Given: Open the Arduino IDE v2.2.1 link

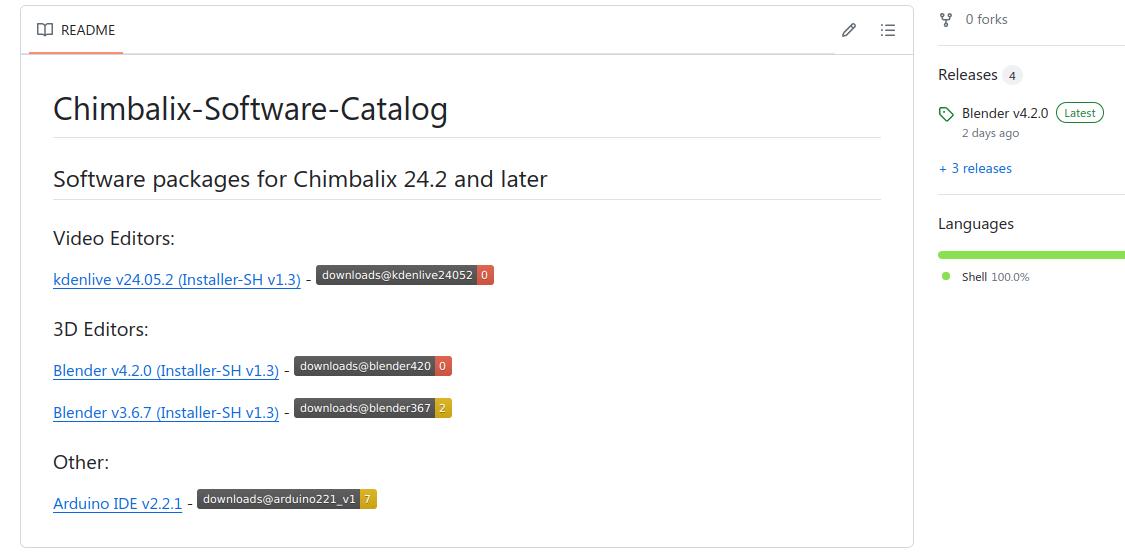Looking at the screenshot, I should click(117, 504).
